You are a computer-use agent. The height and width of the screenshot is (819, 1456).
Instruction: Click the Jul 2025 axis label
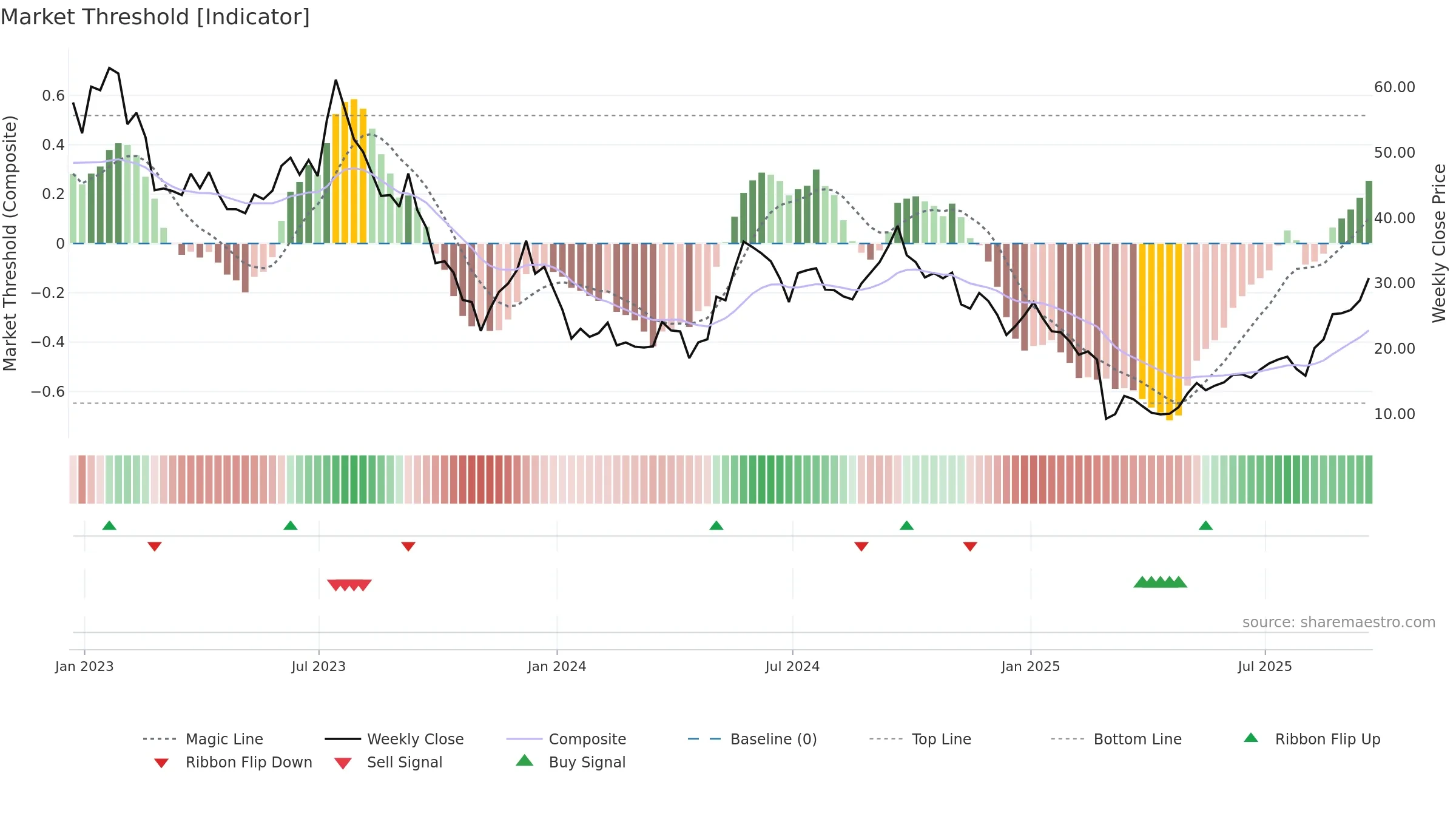click(x=1265, y=666)
